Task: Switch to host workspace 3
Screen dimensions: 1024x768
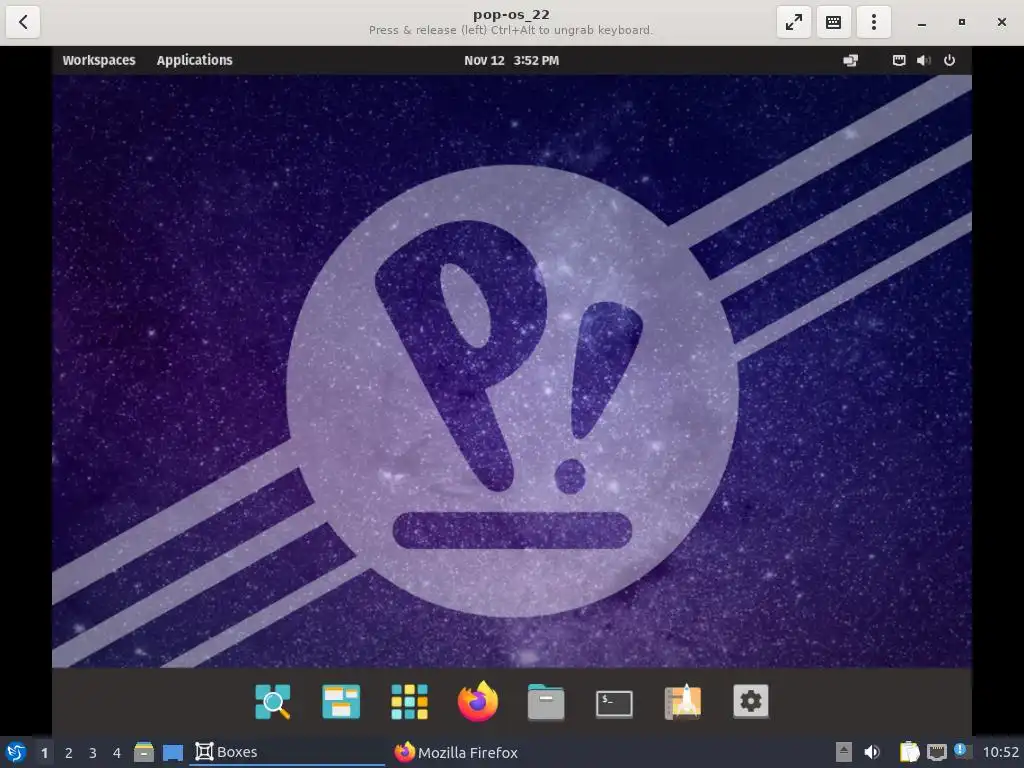Action: (93, 753)
